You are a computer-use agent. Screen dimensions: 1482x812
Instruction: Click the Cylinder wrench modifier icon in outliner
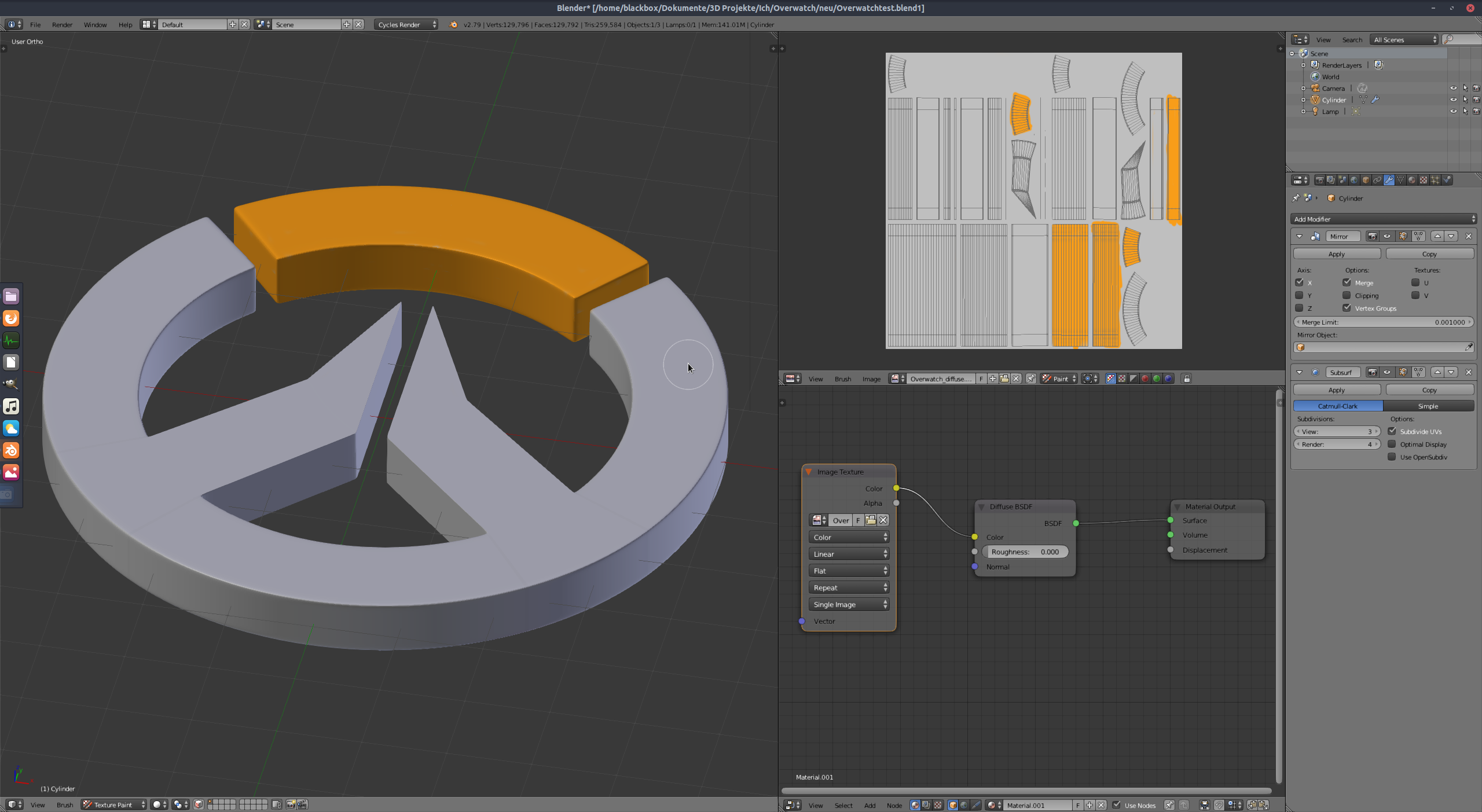click(1375, 100)
